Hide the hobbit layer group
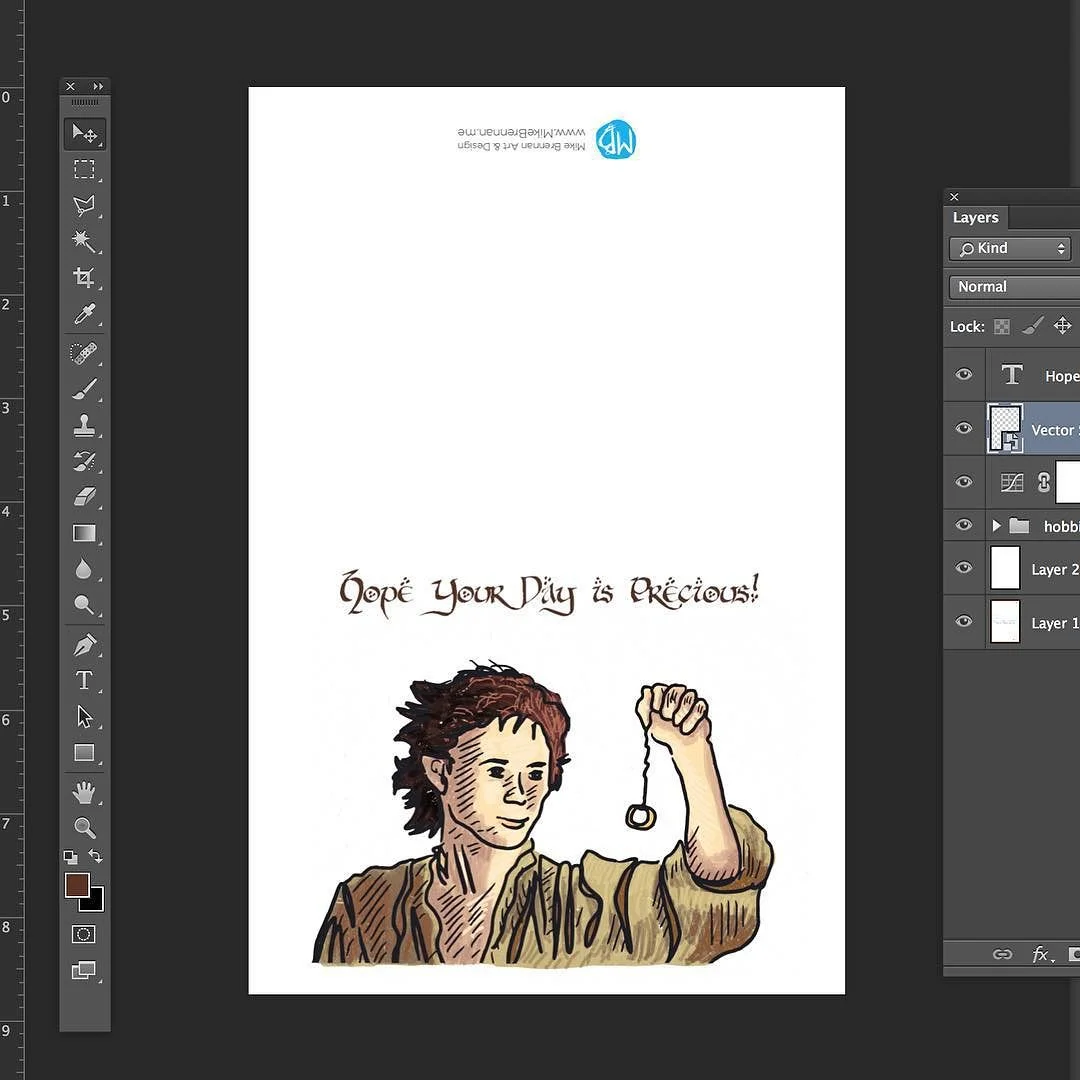This screenshot has height=1080, width=1080. tap(964, 525)
